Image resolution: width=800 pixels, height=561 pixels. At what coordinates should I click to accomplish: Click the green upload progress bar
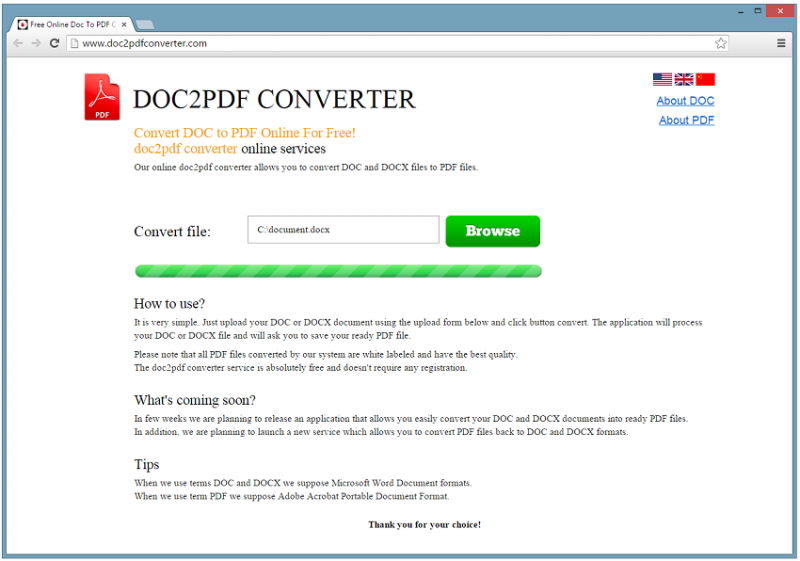(x=338, y=271)
